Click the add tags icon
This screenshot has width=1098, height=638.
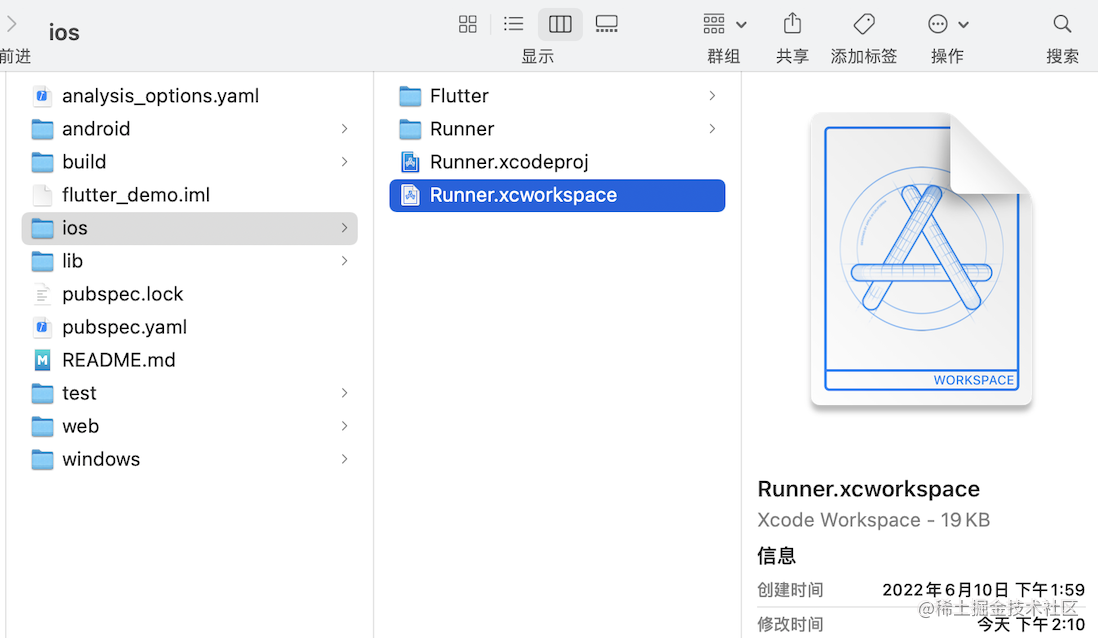[x=864, y=24]
